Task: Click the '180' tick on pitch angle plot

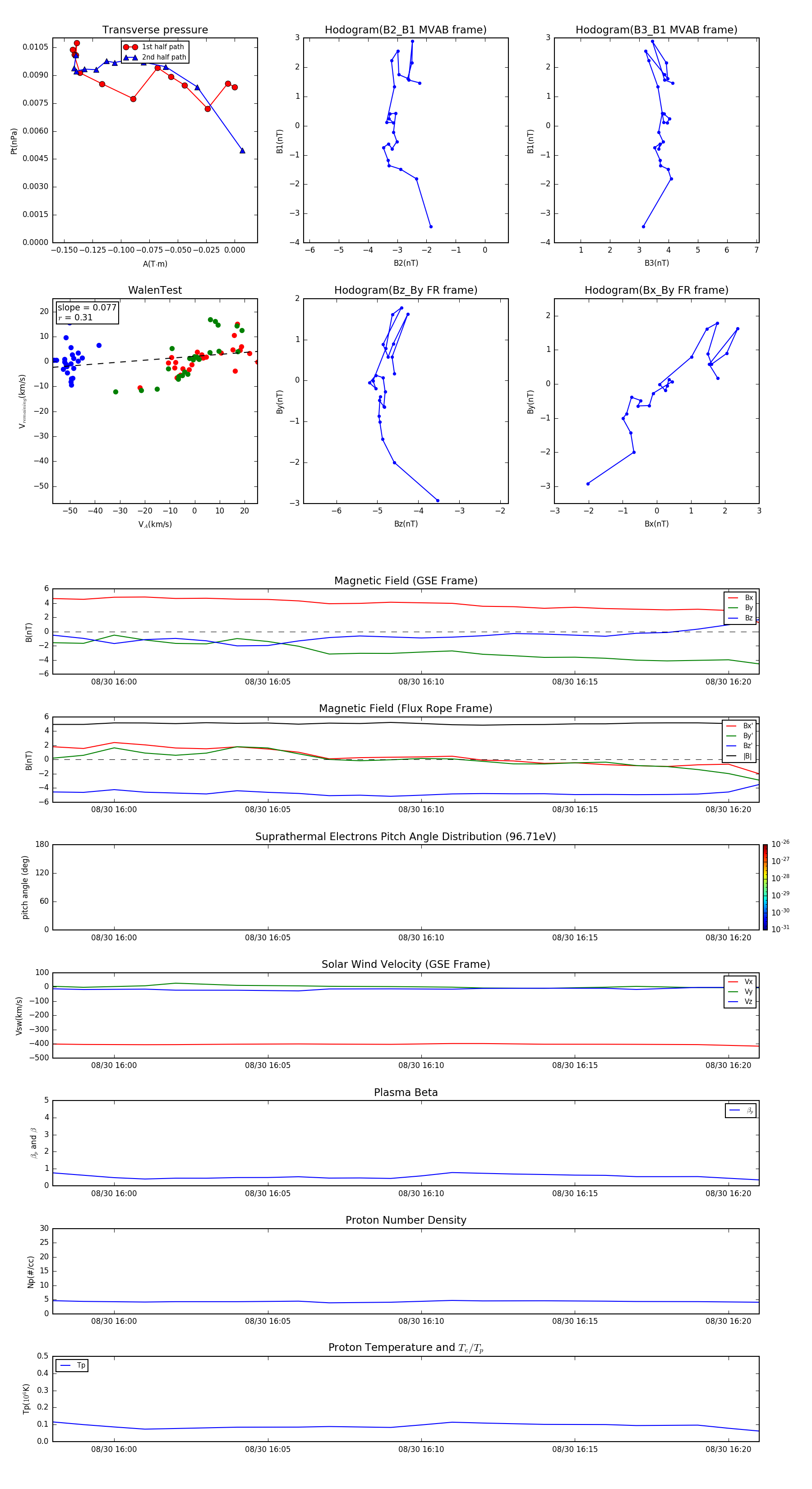Action: coord(42,845)
